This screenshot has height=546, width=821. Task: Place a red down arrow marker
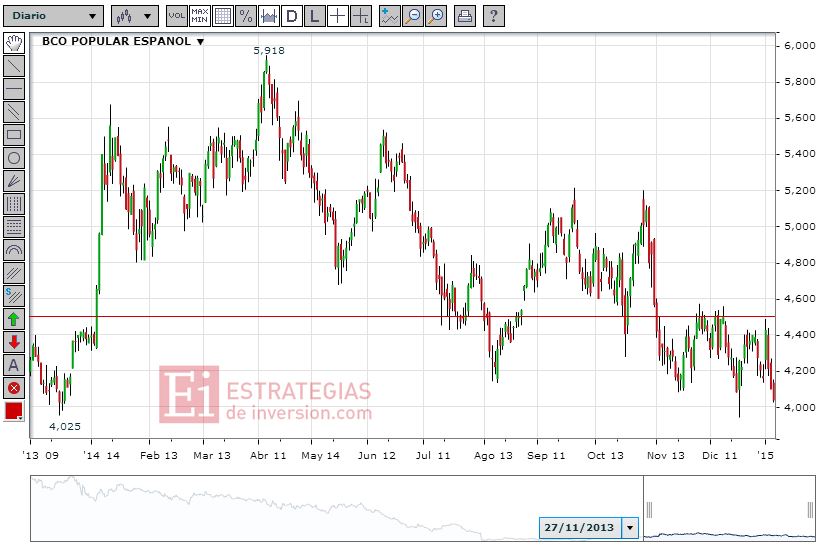click(x=14, y=342)
